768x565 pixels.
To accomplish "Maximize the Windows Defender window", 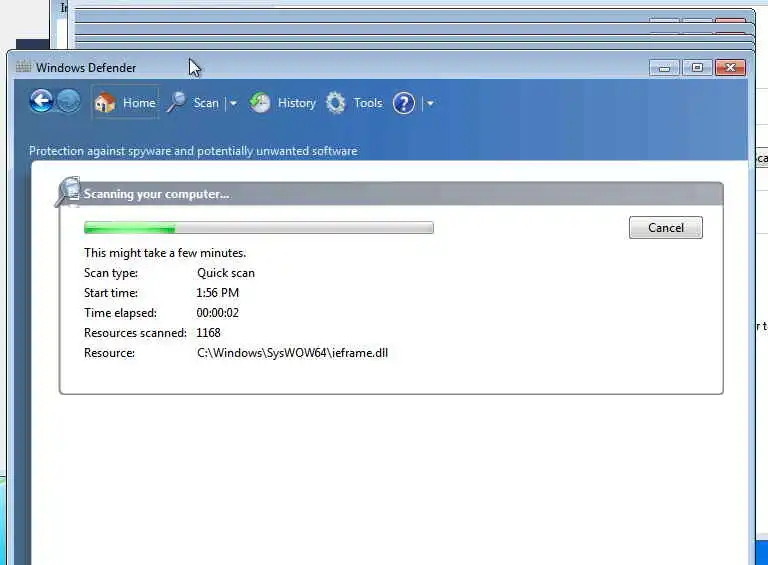I will pyautogui.click(x=697, y=68).
